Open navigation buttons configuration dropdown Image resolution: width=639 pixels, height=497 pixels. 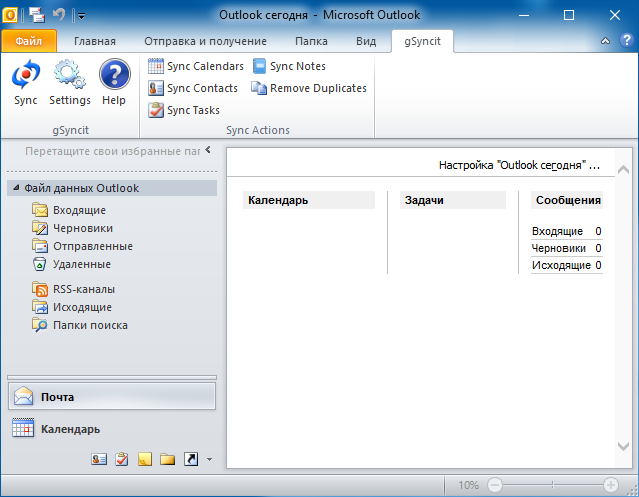click(209, 460)
